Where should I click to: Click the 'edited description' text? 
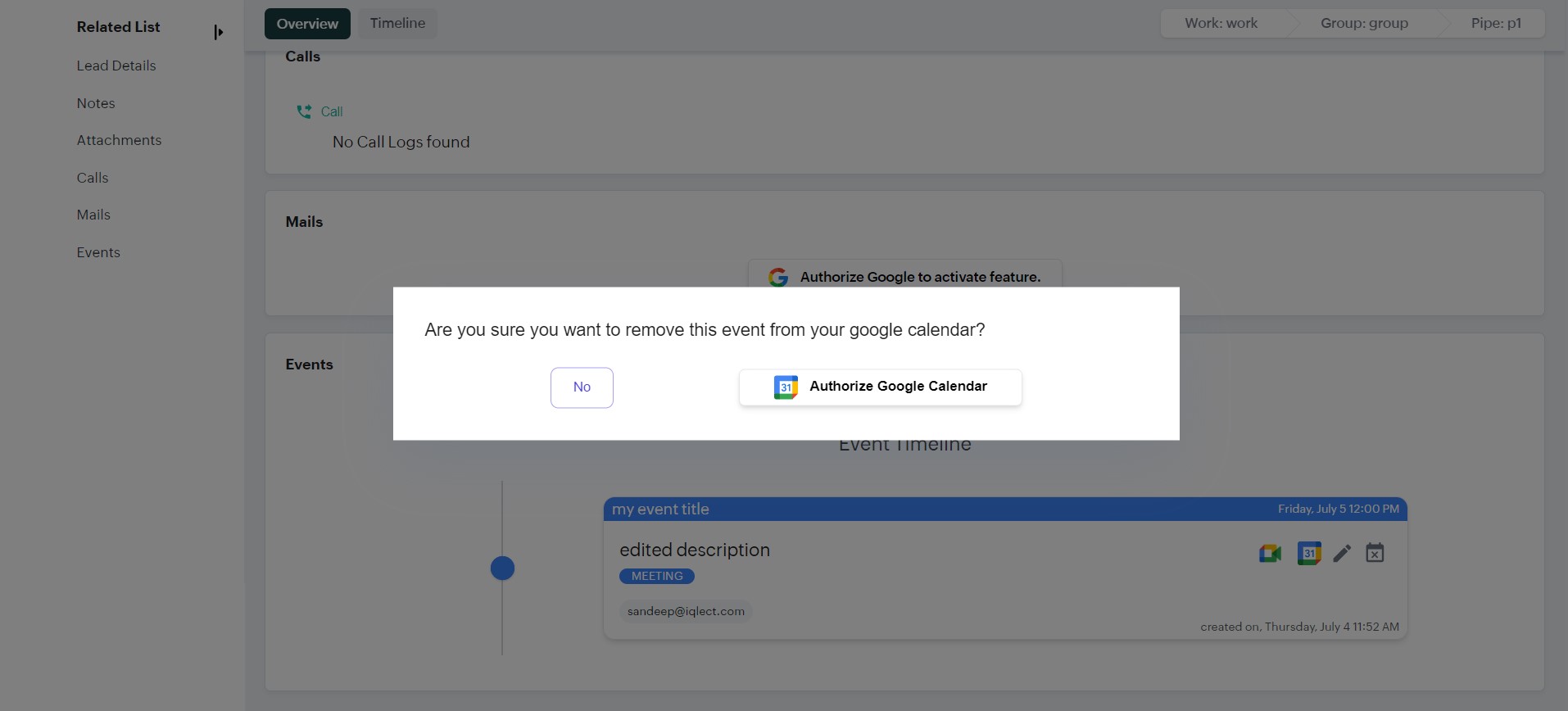tap(695, 550)
